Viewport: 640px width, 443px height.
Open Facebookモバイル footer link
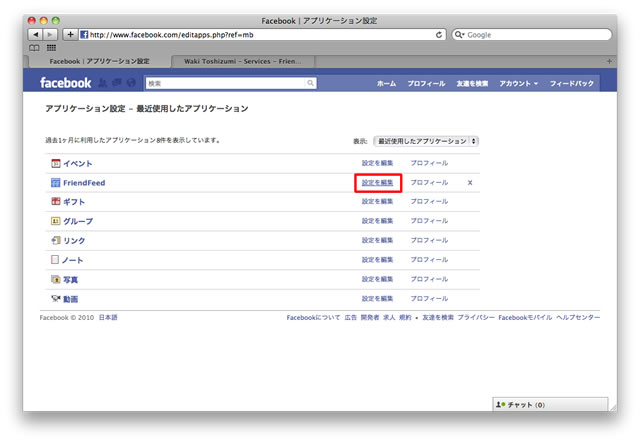pyautogui.click(x=525, y=317)
